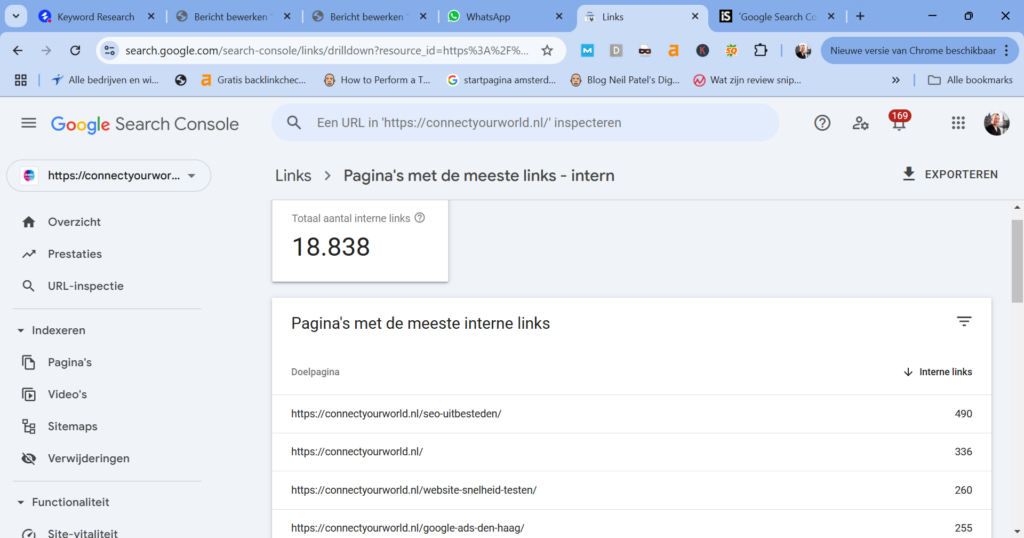Bookmark this page with star icon
The height and width of the screenshot is (538, 1024).
[547, 50]
